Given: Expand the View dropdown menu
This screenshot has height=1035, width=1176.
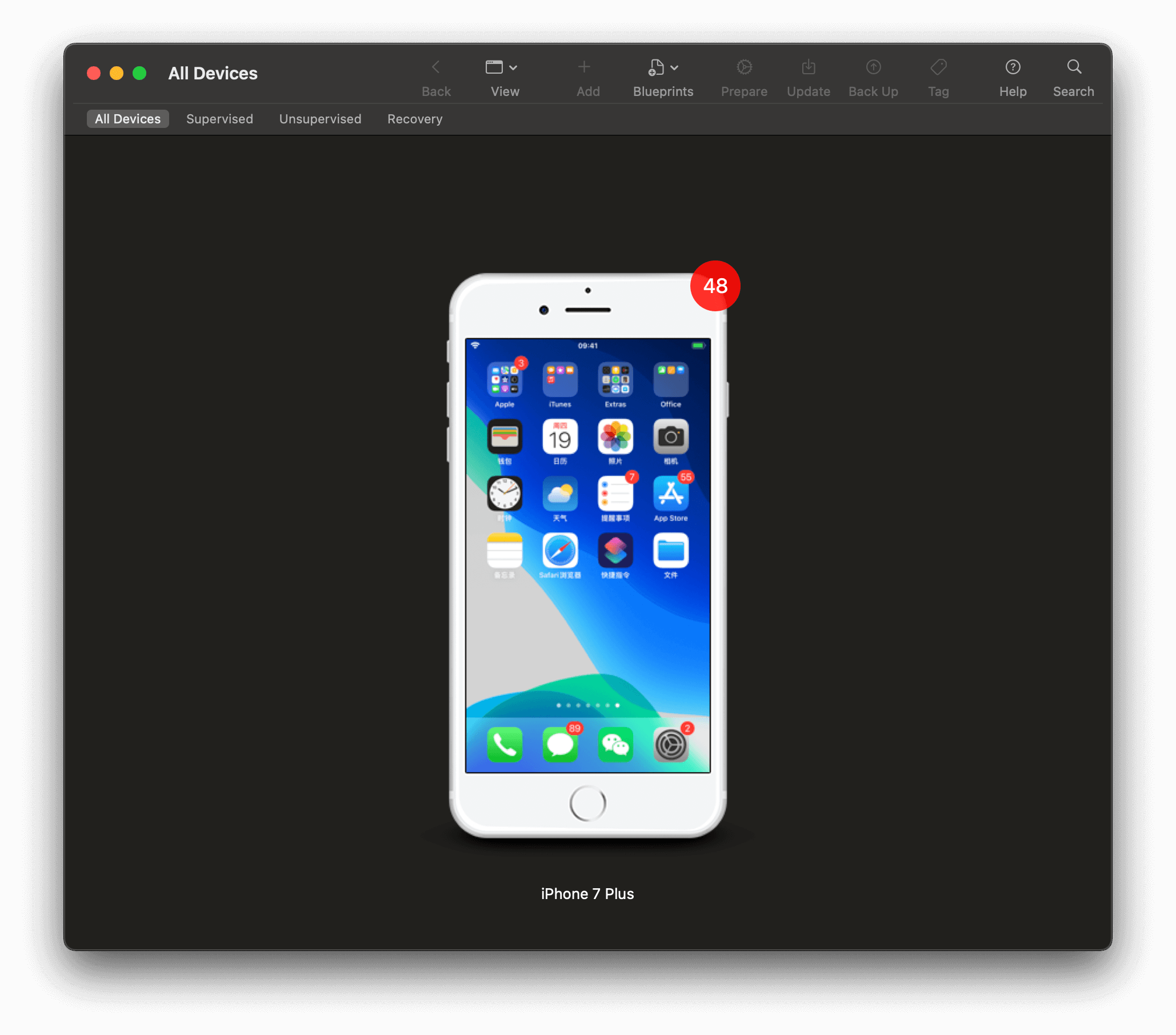Looking at the screenshot, I should [501, 67].
